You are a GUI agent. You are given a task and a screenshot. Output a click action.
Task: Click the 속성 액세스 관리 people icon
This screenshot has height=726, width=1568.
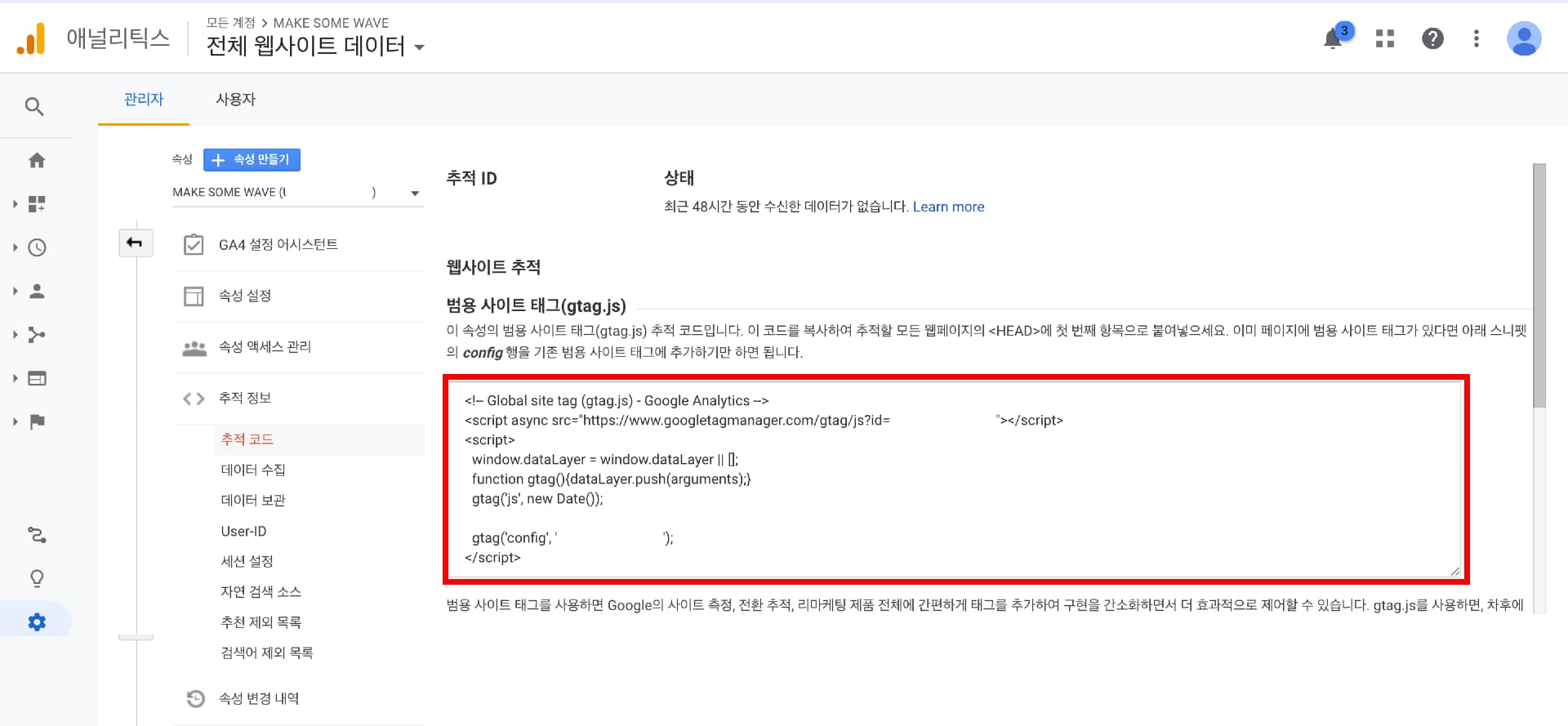coord(194,348)
